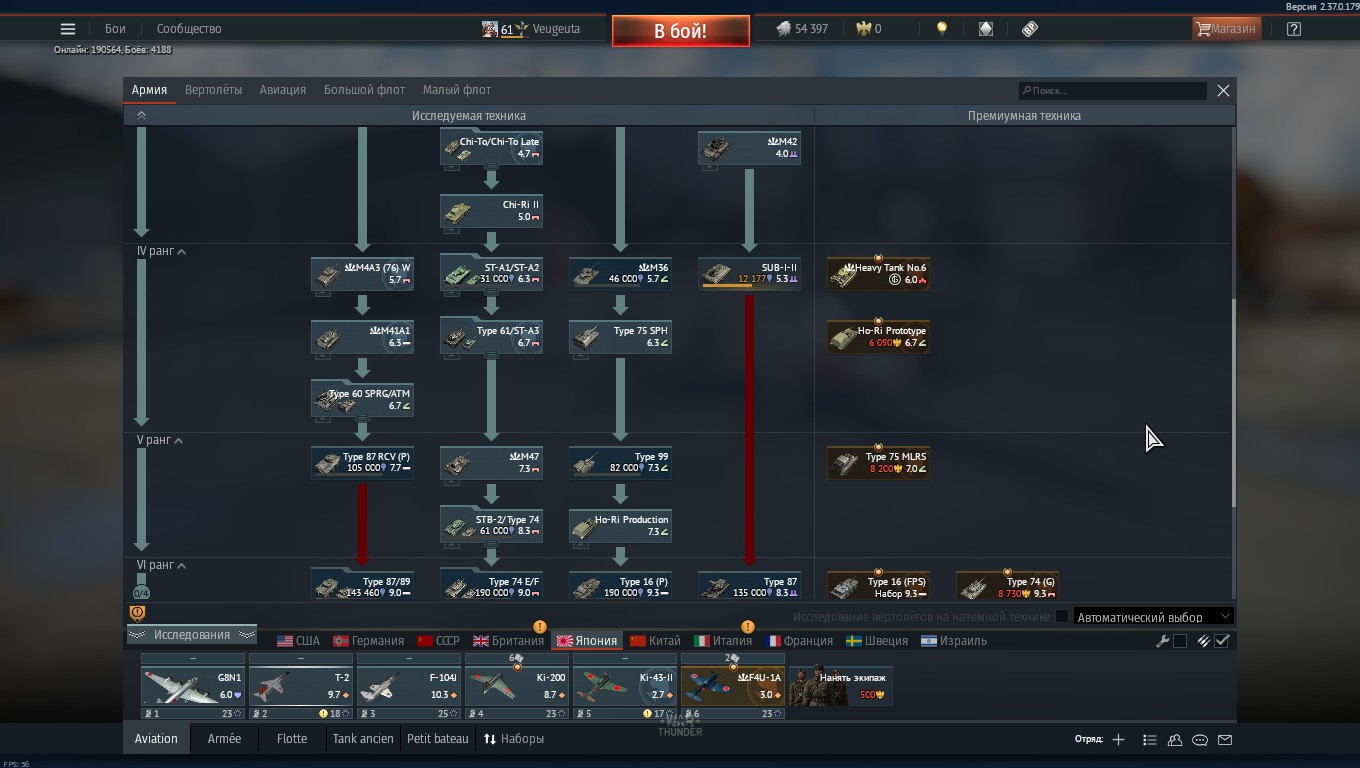The image size is (1360, 768).
Task: Open the chat bubble icon
Action: coord(1200,740)
